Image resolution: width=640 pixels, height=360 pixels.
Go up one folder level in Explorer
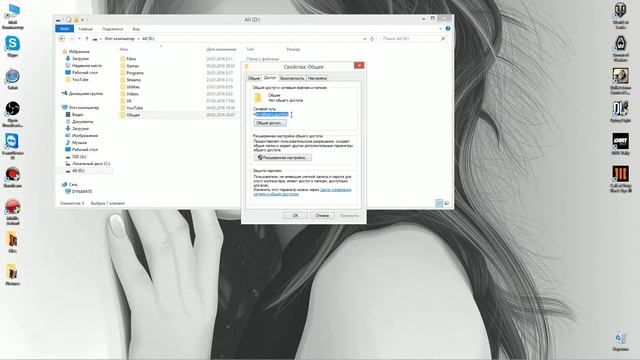(x=87, y=38)
